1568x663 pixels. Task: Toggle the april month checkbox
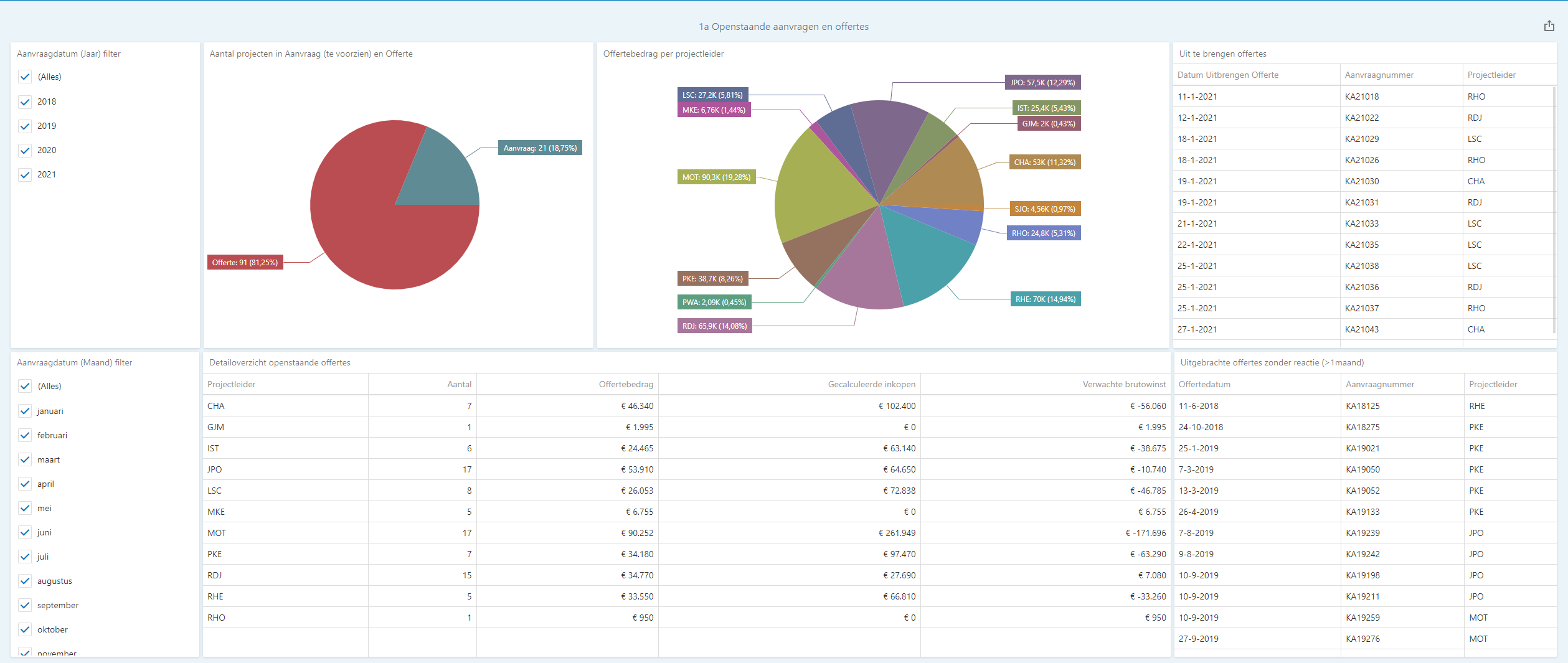tap(25, 484)
